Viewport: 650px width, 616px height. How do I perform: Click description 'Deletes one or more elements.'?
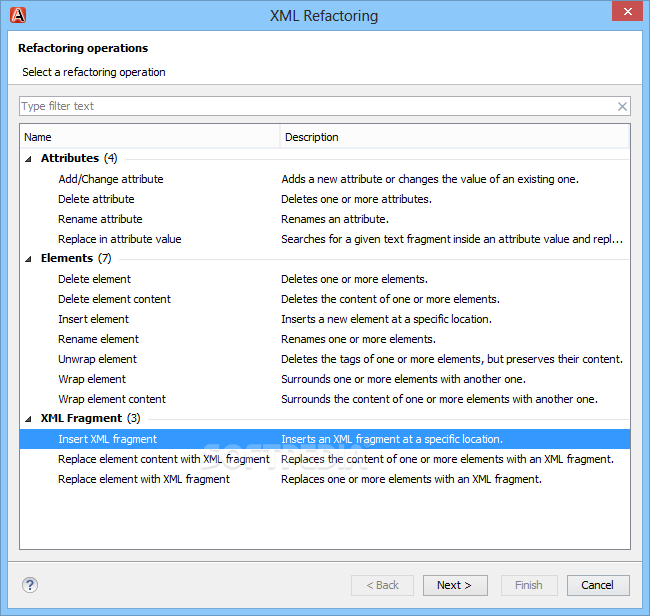click(354, 279)
